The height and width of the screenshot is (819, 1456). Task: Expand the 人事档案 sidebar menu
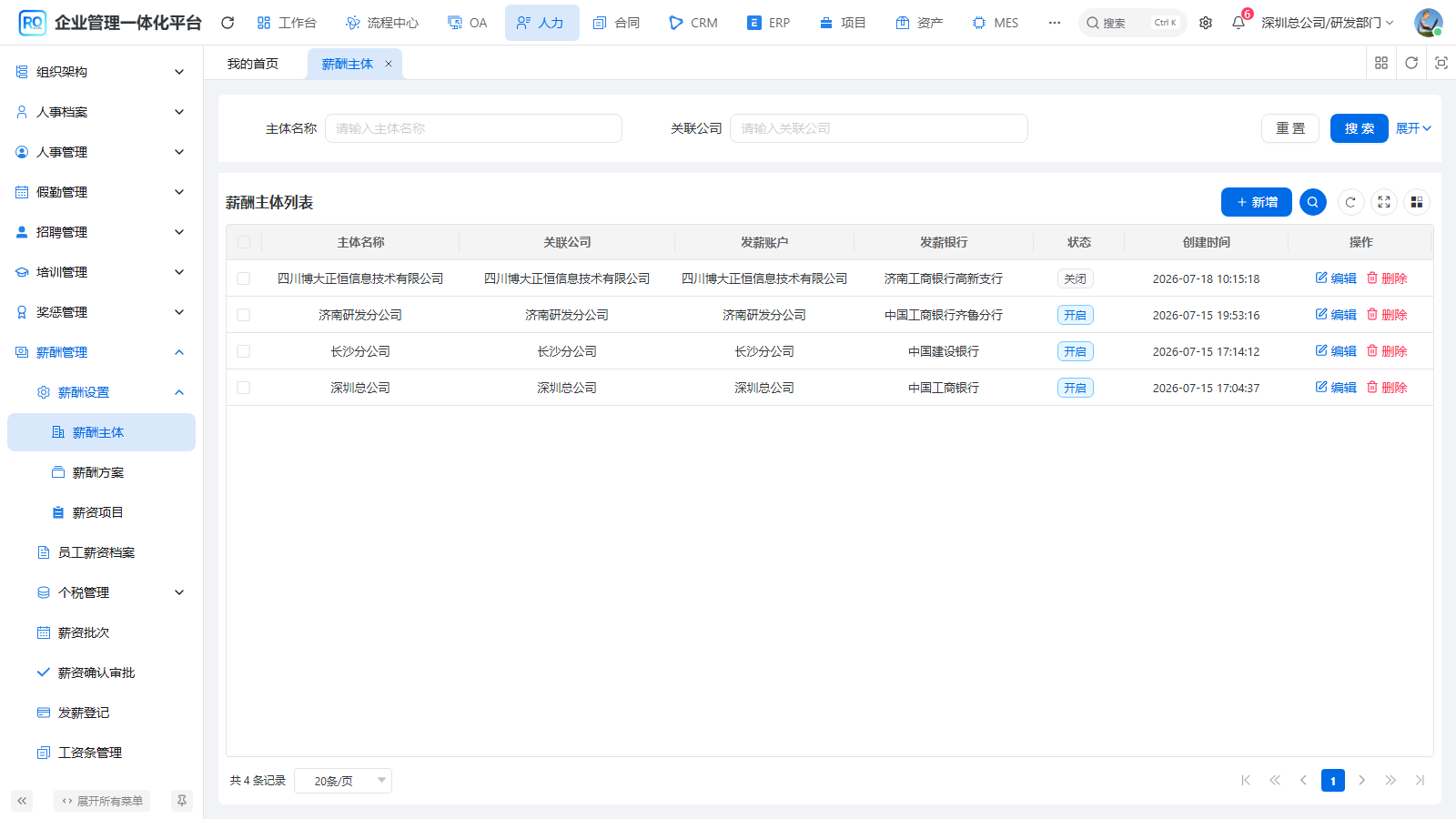click(101, 112)
